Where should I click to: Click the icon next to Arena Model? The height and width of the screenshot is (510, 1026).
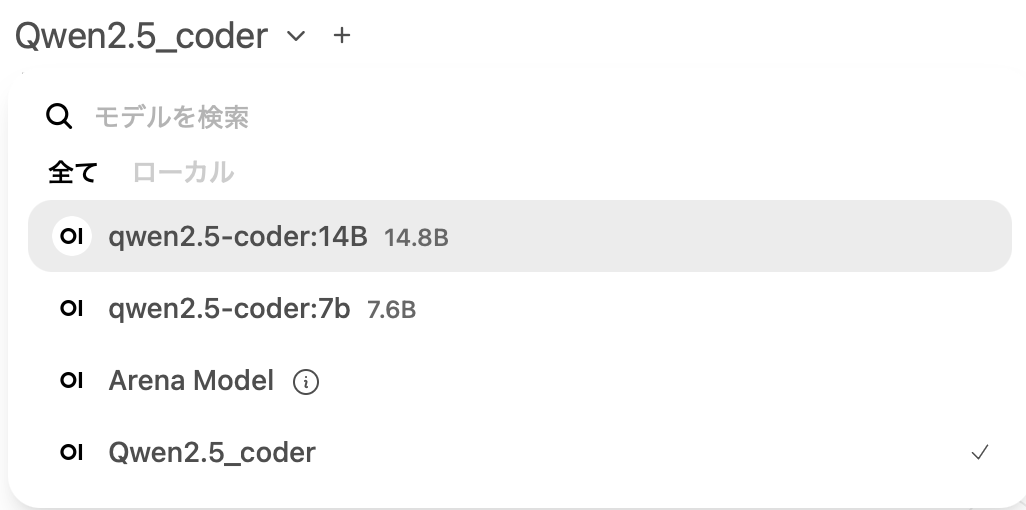72,381
